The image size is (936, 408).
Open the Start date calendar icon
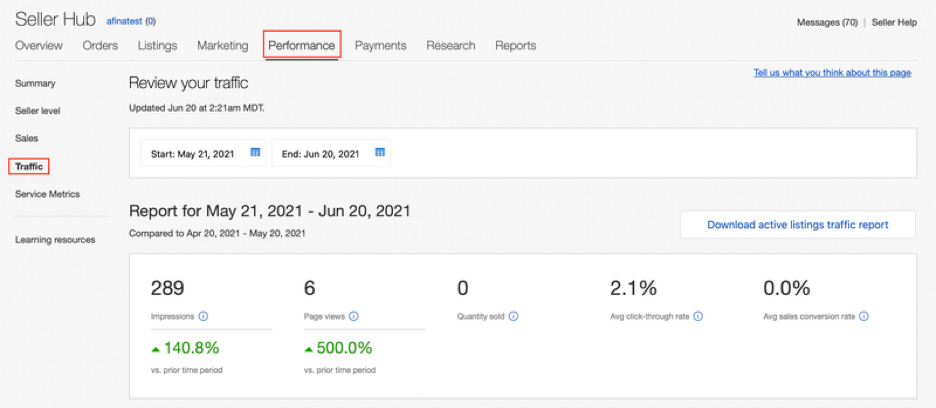[255, 153]
